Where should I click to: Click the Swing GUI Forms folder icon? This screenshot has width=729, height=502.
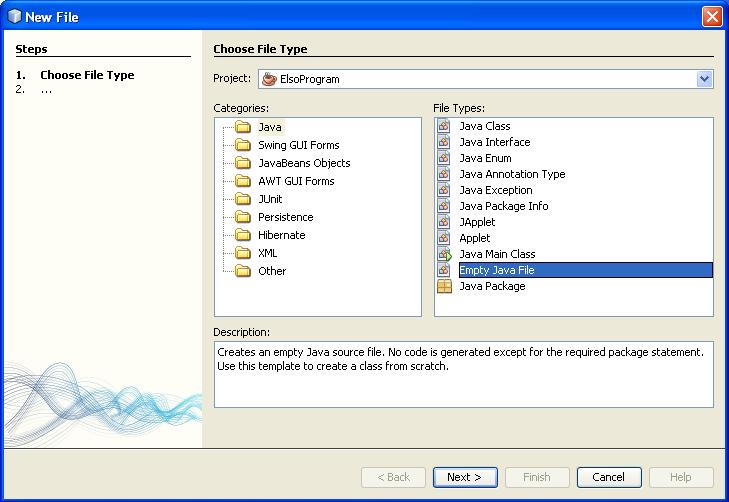click(242, 145)
